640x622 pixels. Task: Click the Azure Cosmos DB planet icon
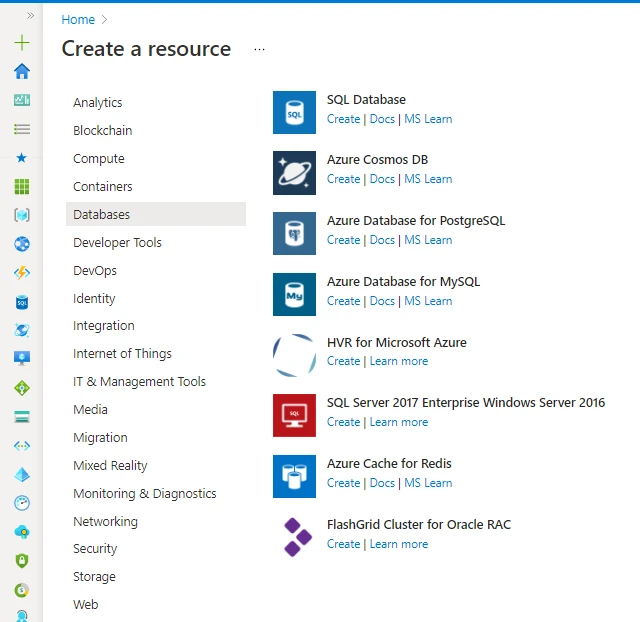(294, 173)
